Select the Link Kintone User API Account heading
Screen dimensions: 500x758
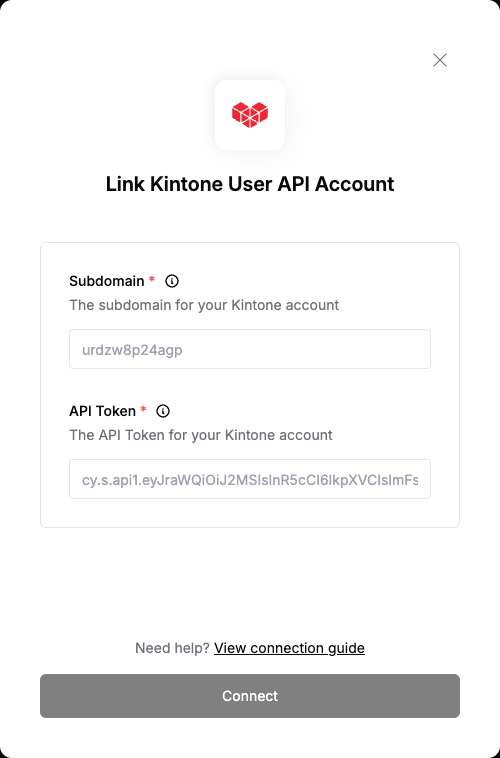coord(250,184)
